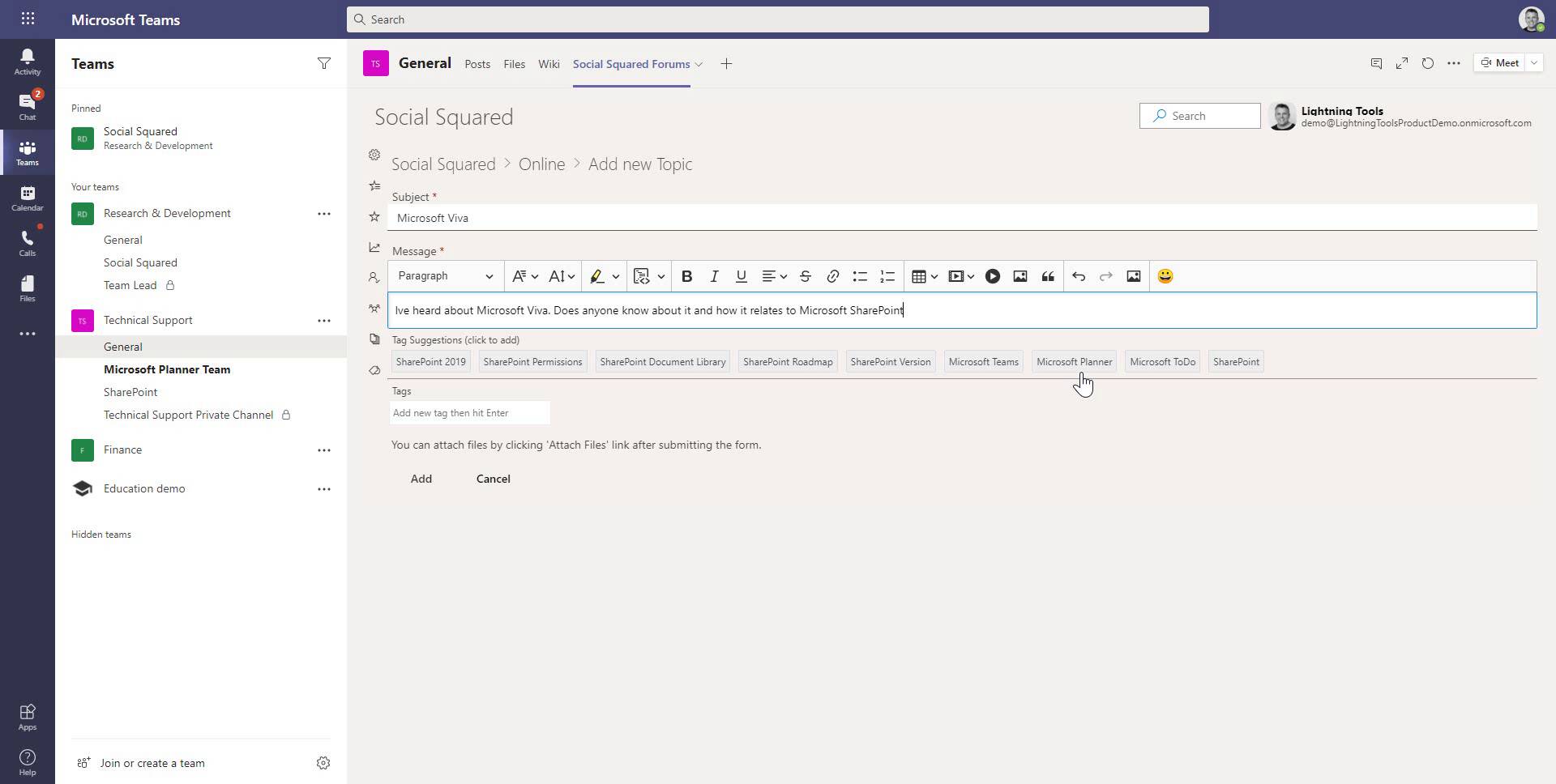The width and height of the screenshot is (1556, 784).
Task: Add a new tab to the channel
Action: (x=726, y=64)
